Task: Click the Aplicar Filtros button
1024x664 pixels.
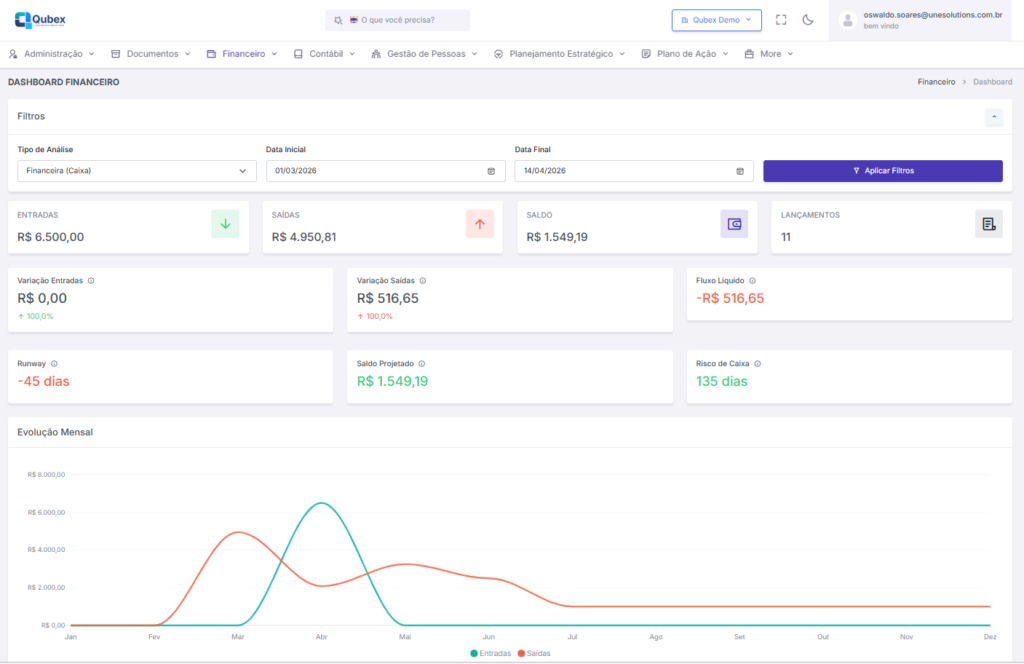Action: click(882, 171)
